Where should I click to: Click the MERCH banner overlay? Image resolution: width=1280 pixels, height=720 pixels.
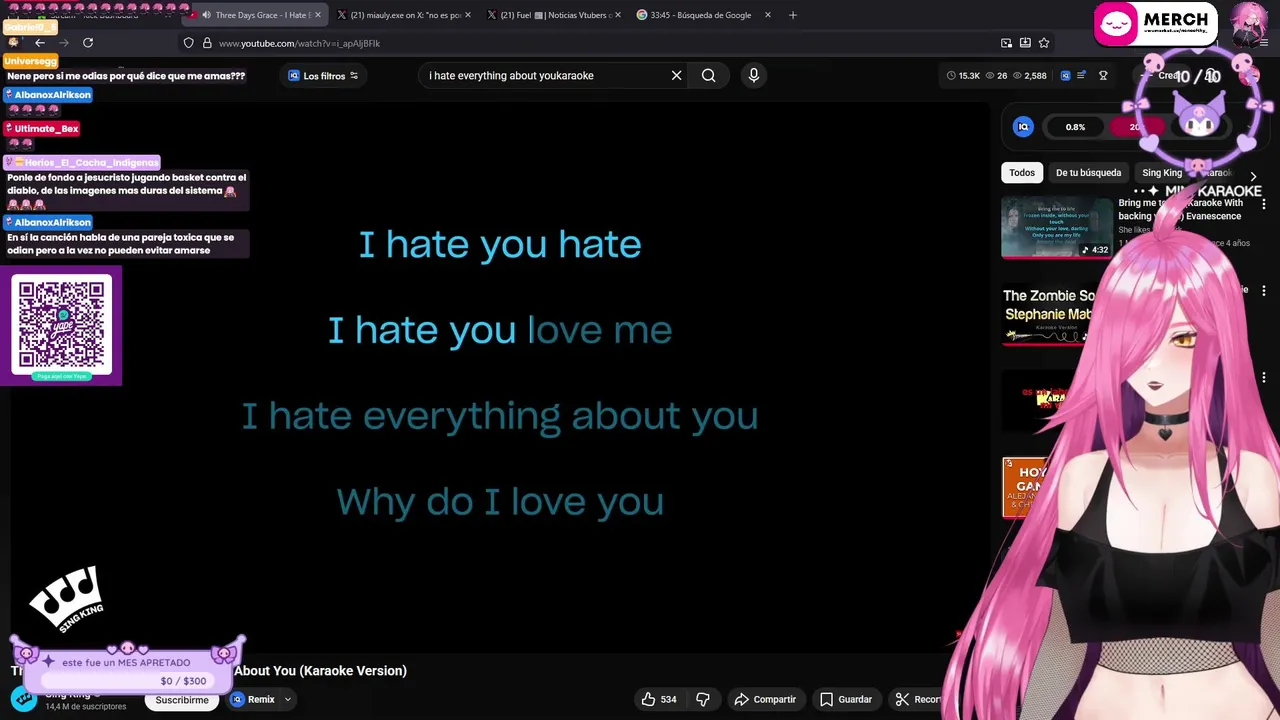tap(1155, 23)
